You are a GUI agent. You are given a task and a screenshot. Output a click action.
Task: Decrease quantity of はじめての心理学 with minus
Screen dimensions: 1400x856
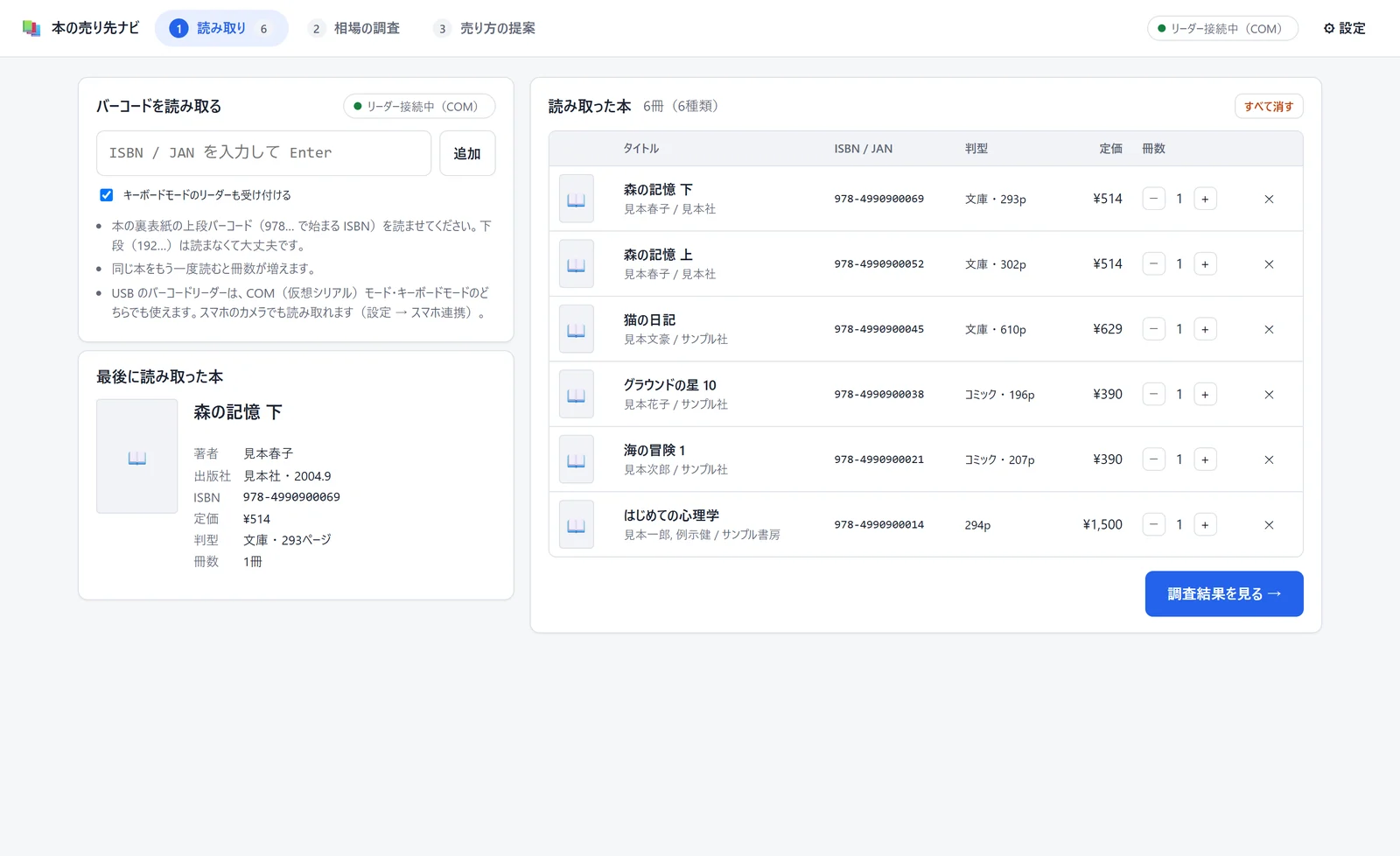click(x=1153, y=525)
